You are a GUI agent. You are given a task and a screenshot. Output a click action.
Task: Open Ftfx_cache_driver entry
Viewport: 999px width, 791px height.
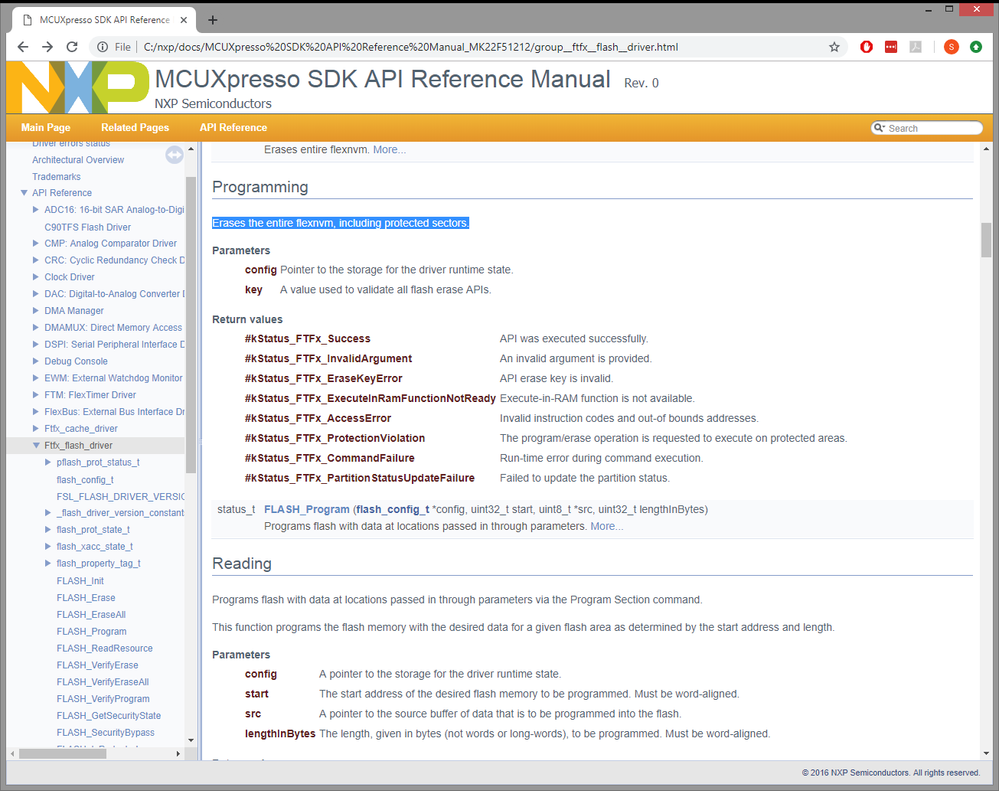[80, 429]
